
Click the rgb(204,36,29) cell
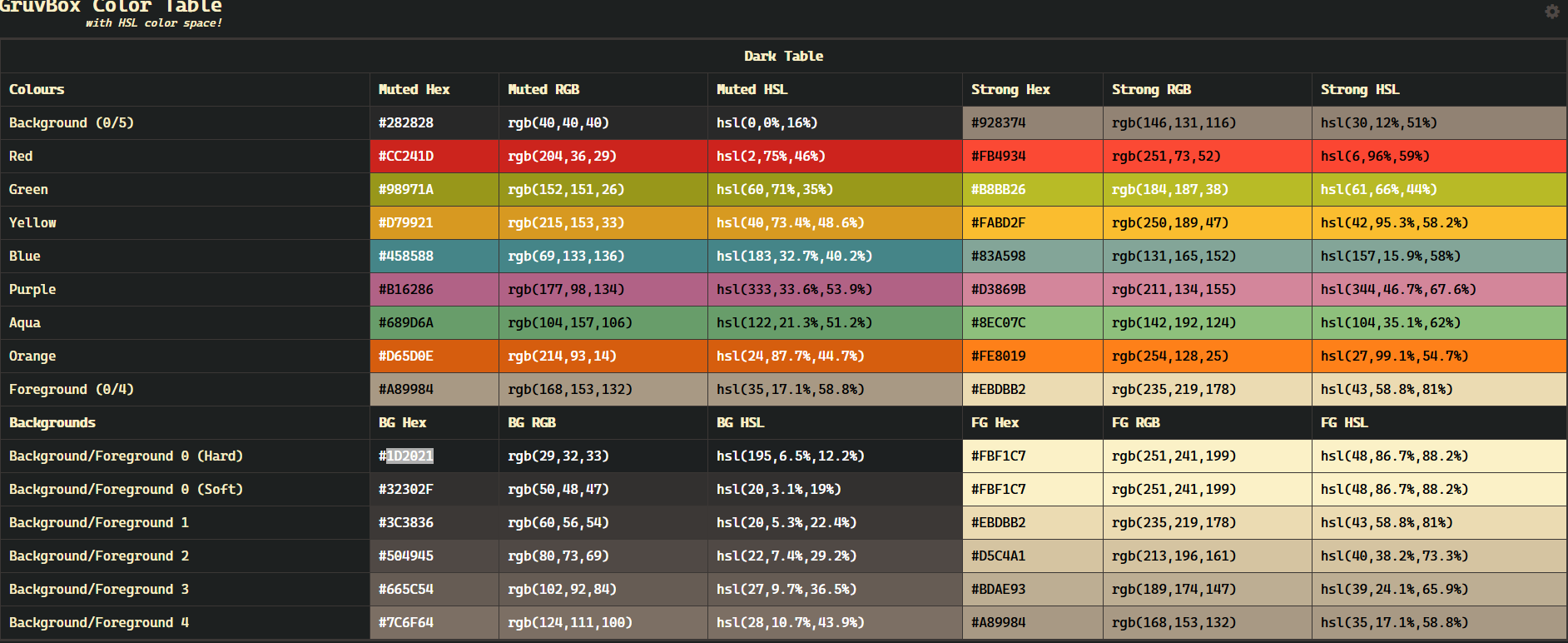click(603, 156)
